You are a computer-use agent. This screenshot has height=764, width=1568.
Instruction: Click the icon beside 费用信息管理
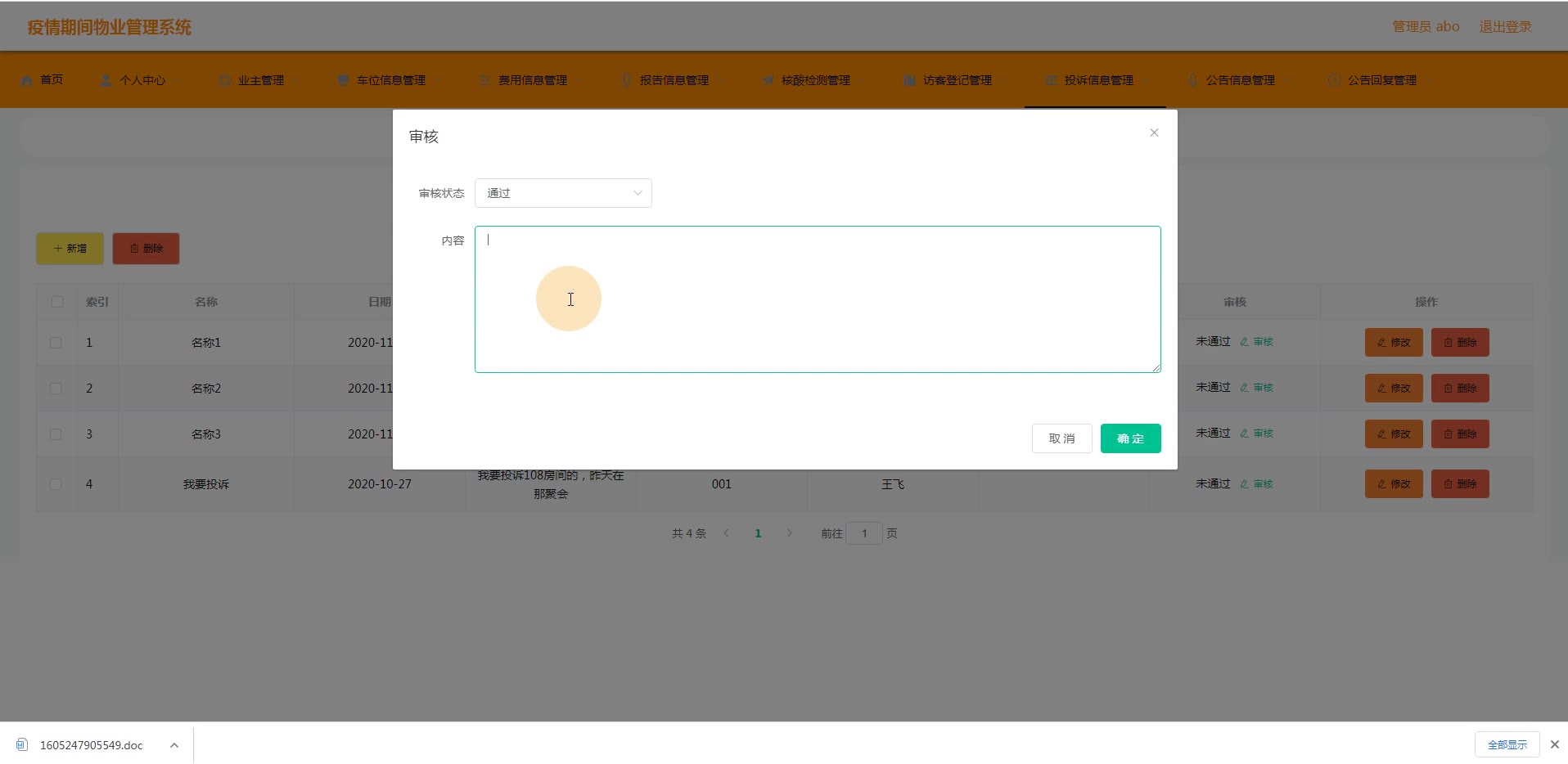point(484,80)
